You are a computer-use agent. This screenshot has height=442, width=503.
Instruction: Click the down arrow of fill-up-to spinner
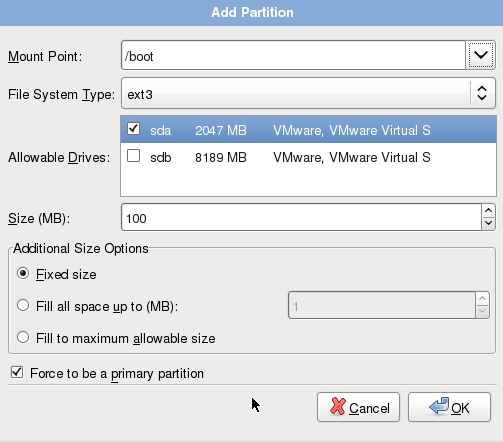point(482,312)
